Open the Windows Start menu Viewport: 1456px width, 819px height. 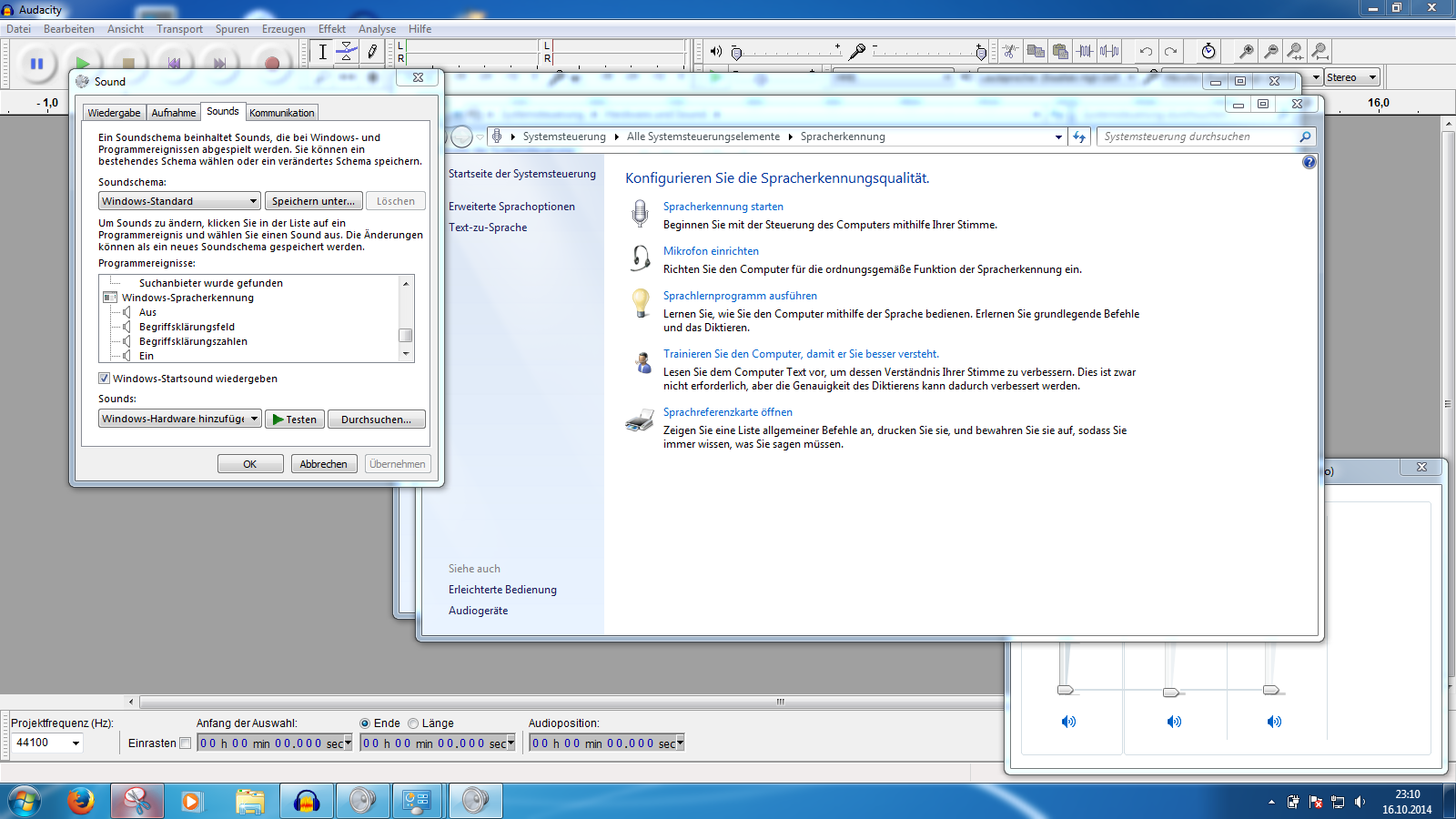pyautogui.click(x=25, y=801)
